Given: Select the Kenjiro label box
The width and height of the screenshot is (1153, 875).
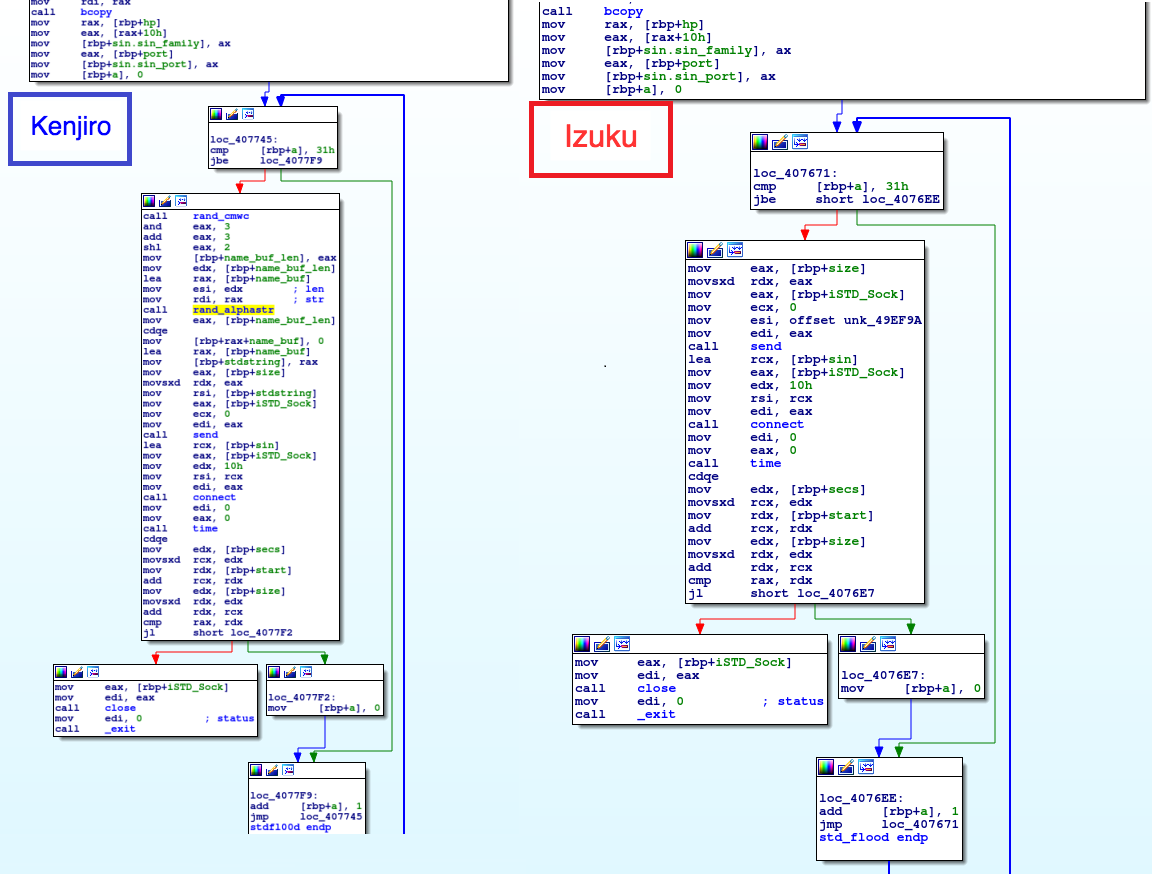Looking at the screenshot, I should click(70, 128).
